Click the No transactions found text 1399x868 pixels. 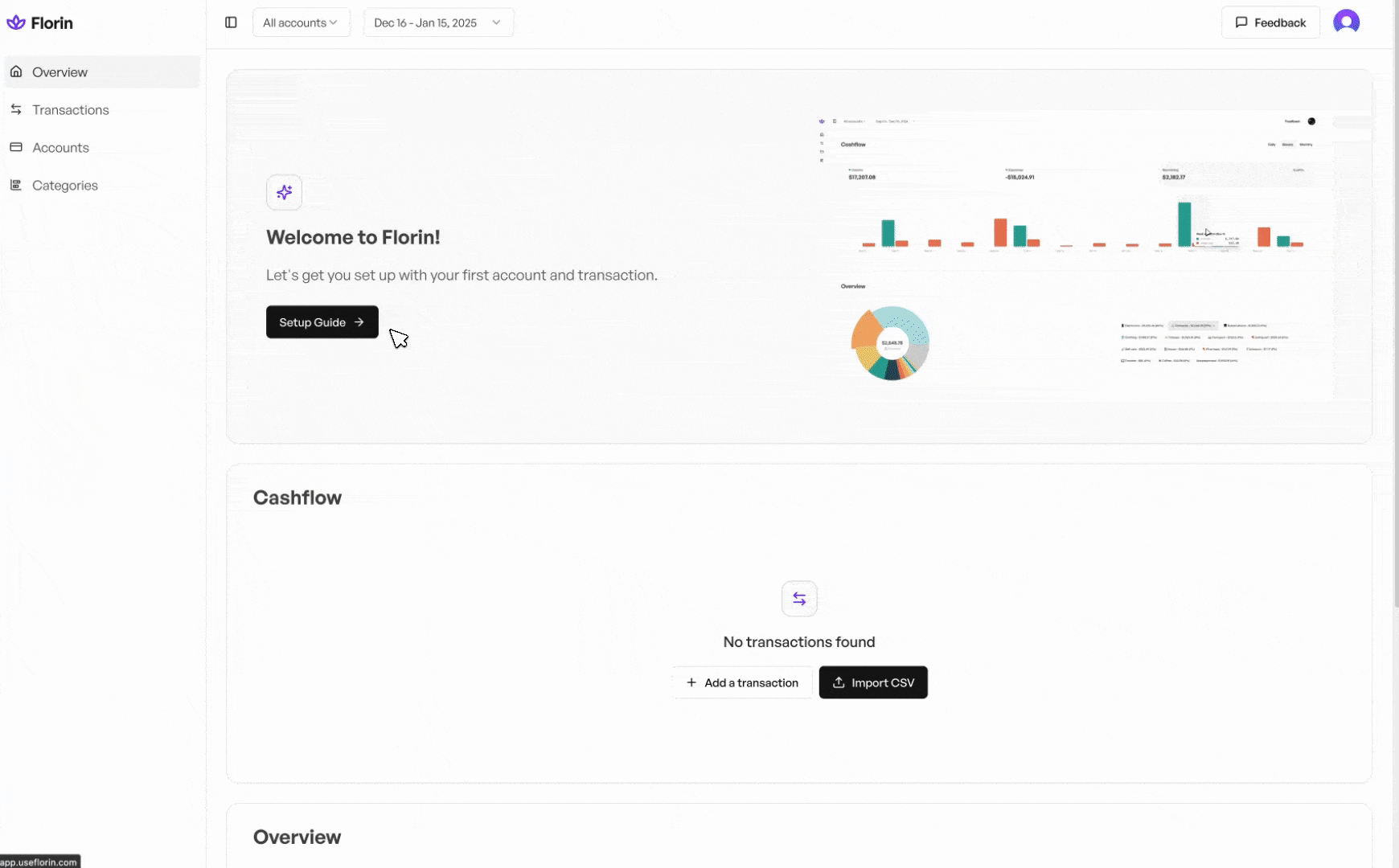coord(799,642)
